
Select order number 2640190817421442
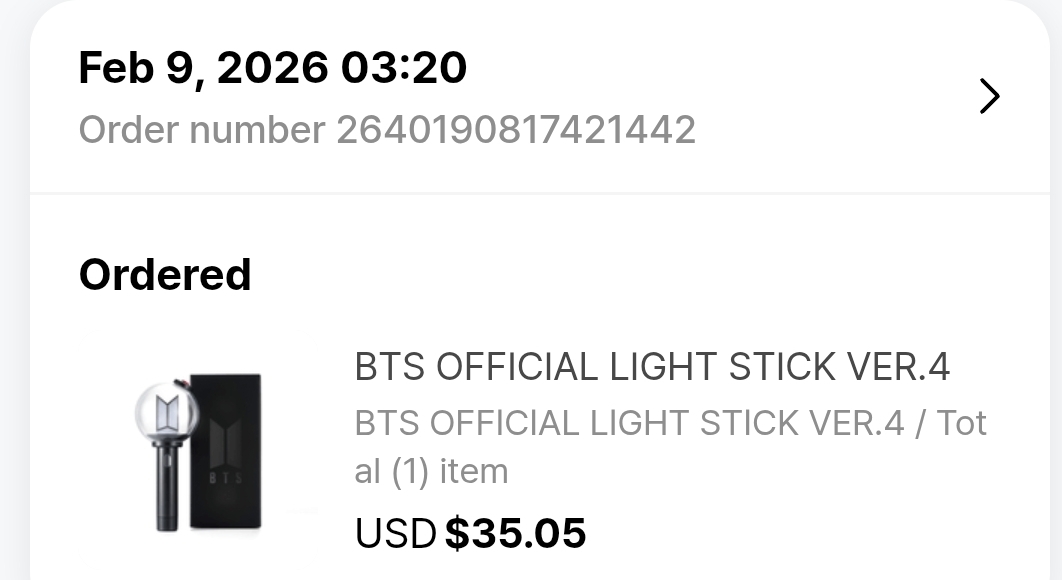(515, 130)
